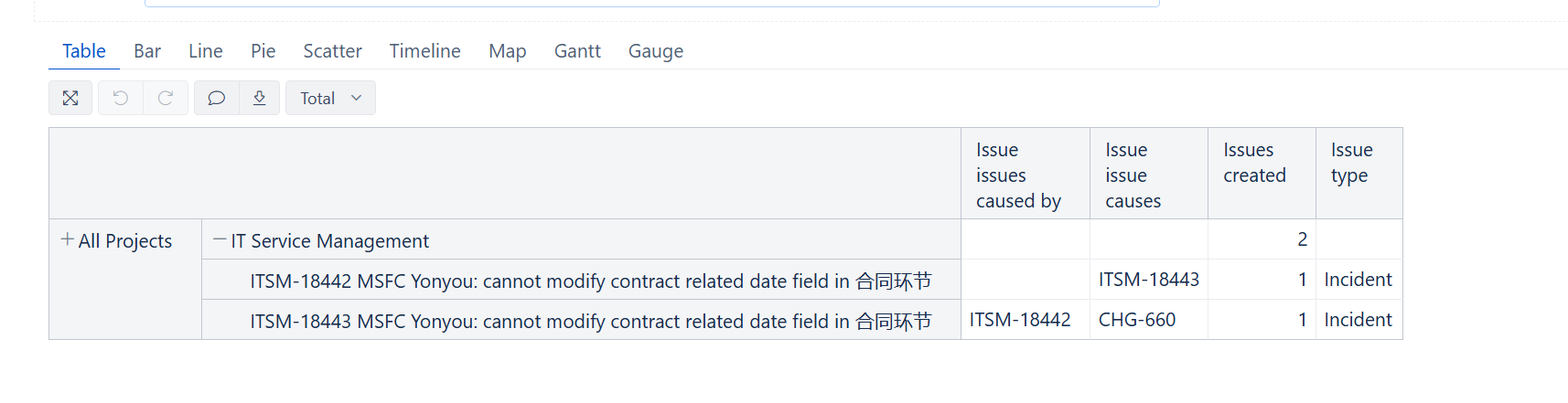Click the redo arrow icon
1568x403 pixels.
click(x=166, y=98)
